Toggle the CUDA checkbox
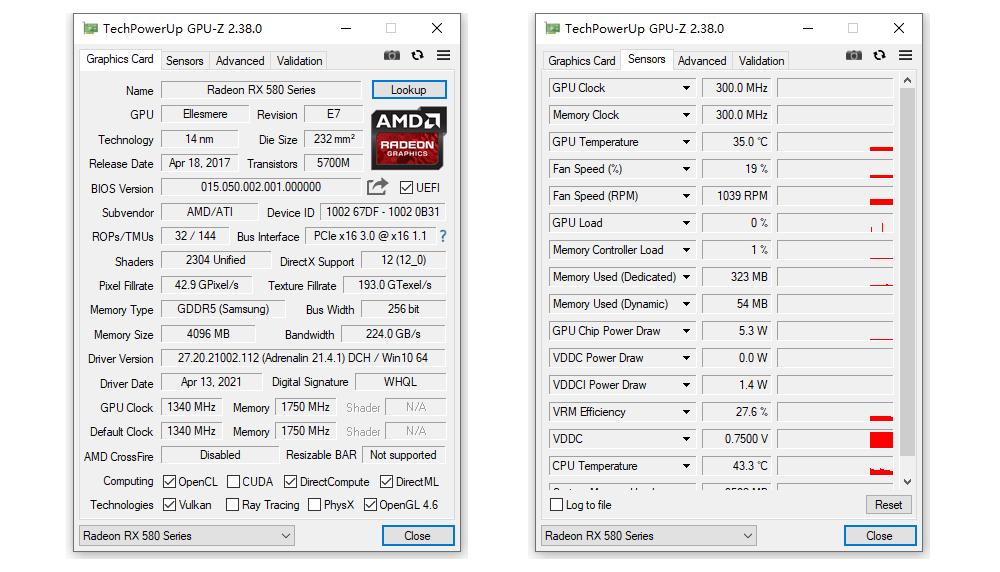The height and width of the screenshot is (572, 1000). coord(233,481)
